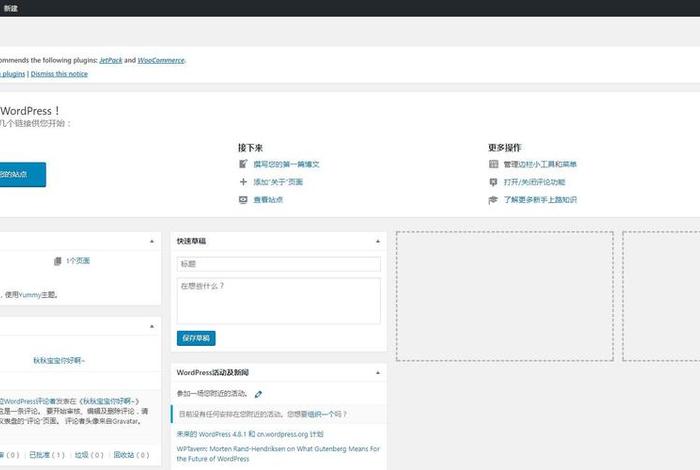Click the pencil icon to edit event location

258,394
